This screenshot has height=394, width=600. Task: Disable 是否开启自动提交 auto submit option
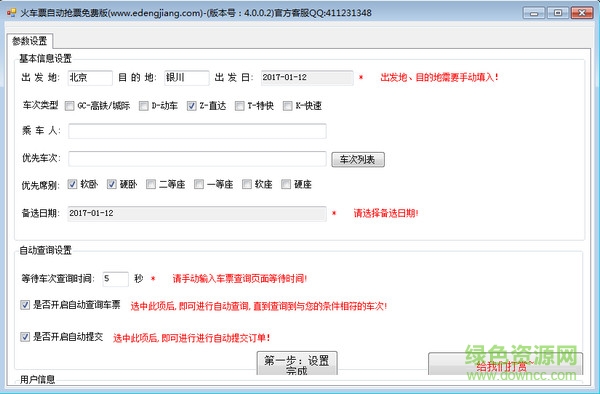[25, 337]
